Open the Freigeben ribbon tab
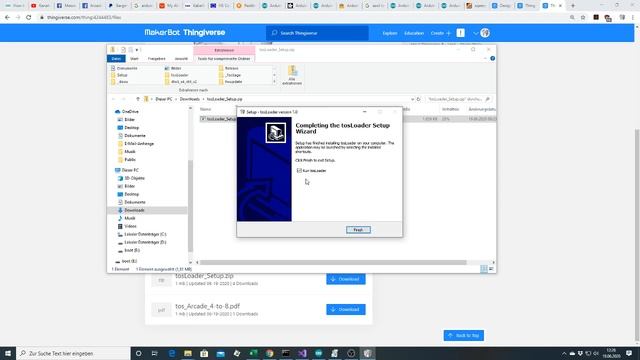 click(x=156, y=59)
